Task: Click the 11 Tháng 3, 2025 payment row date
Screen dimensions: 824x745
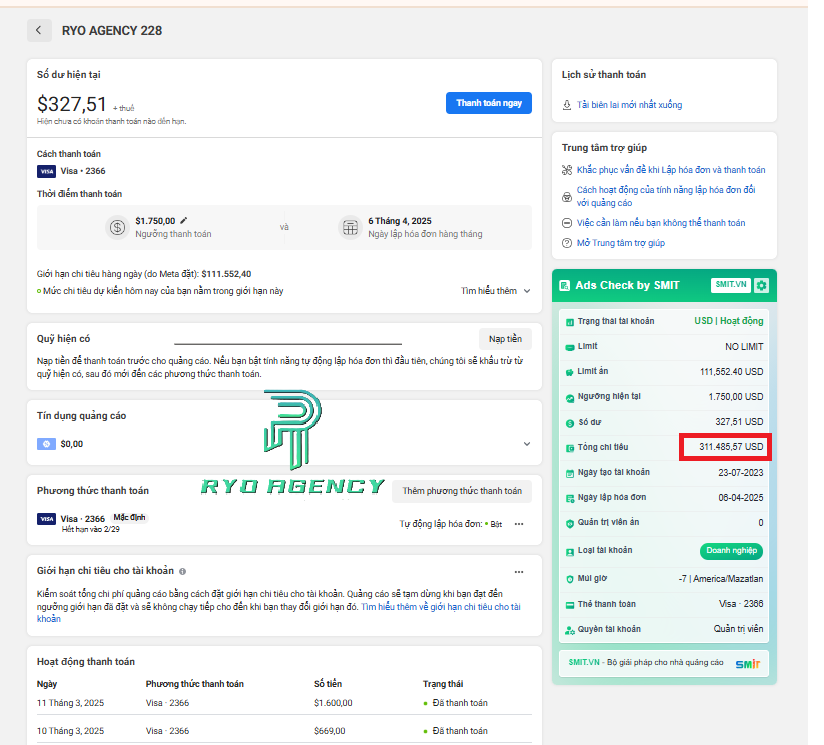Action: click(x=70, y=703)
